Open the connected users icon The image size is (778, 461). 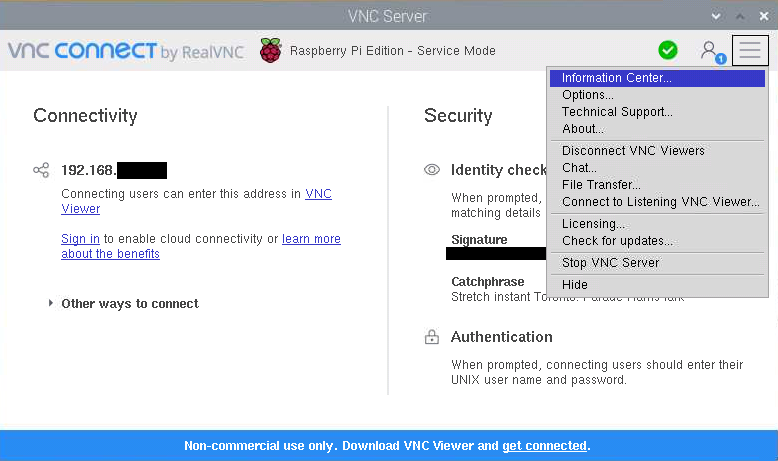coord(710,50)
